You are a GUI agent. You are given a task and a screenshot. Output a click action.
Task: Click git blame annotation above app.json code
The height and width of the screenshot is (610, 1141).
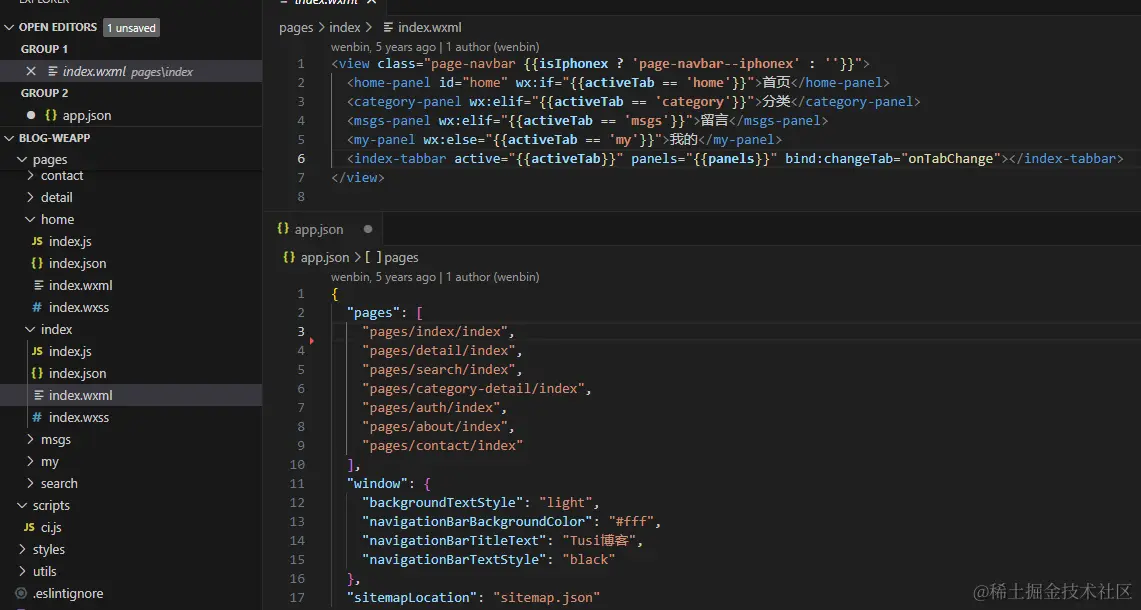tap(435, 277)
